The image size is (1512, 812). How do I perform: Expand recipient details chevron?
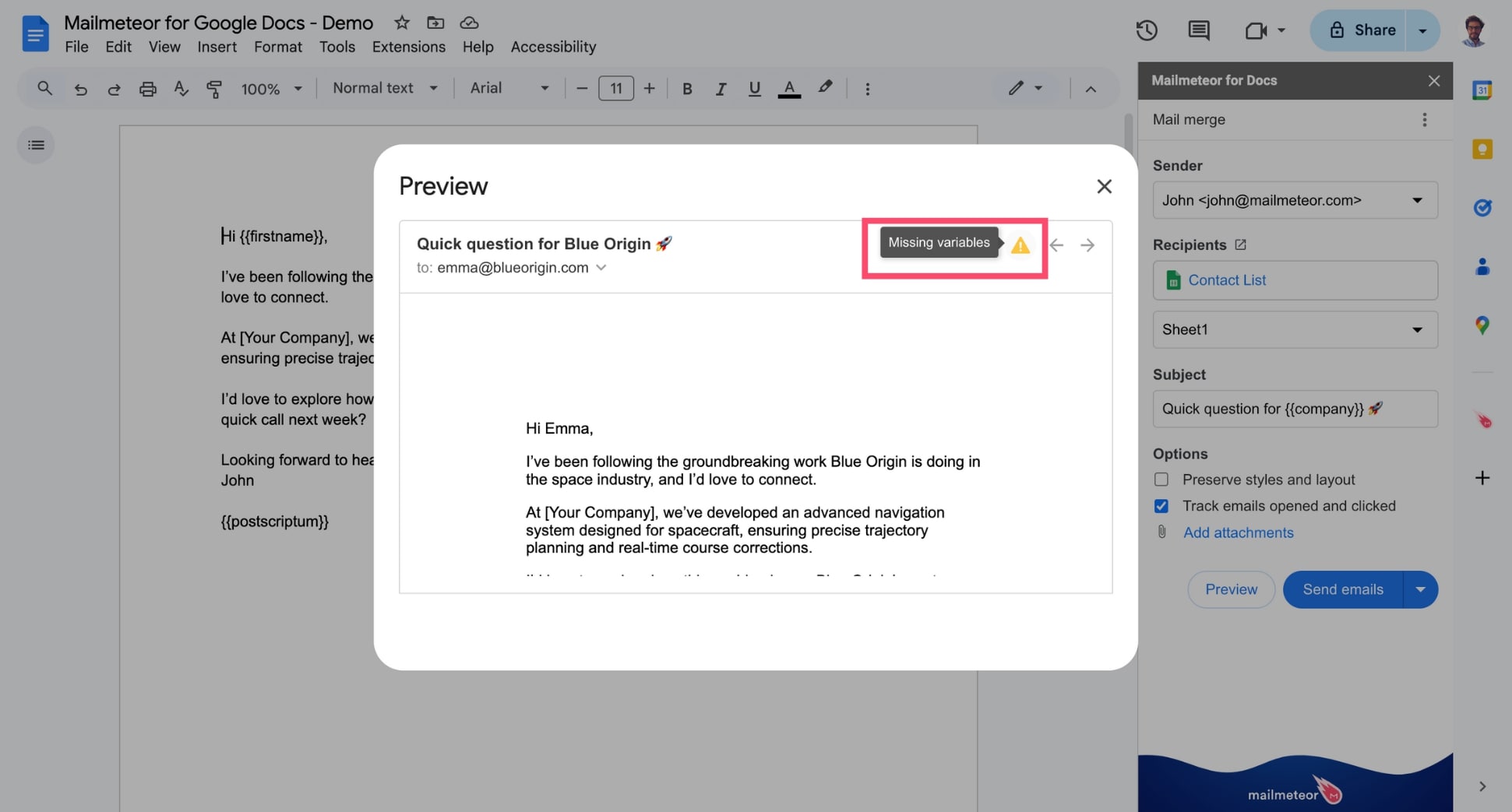point(601,268)
